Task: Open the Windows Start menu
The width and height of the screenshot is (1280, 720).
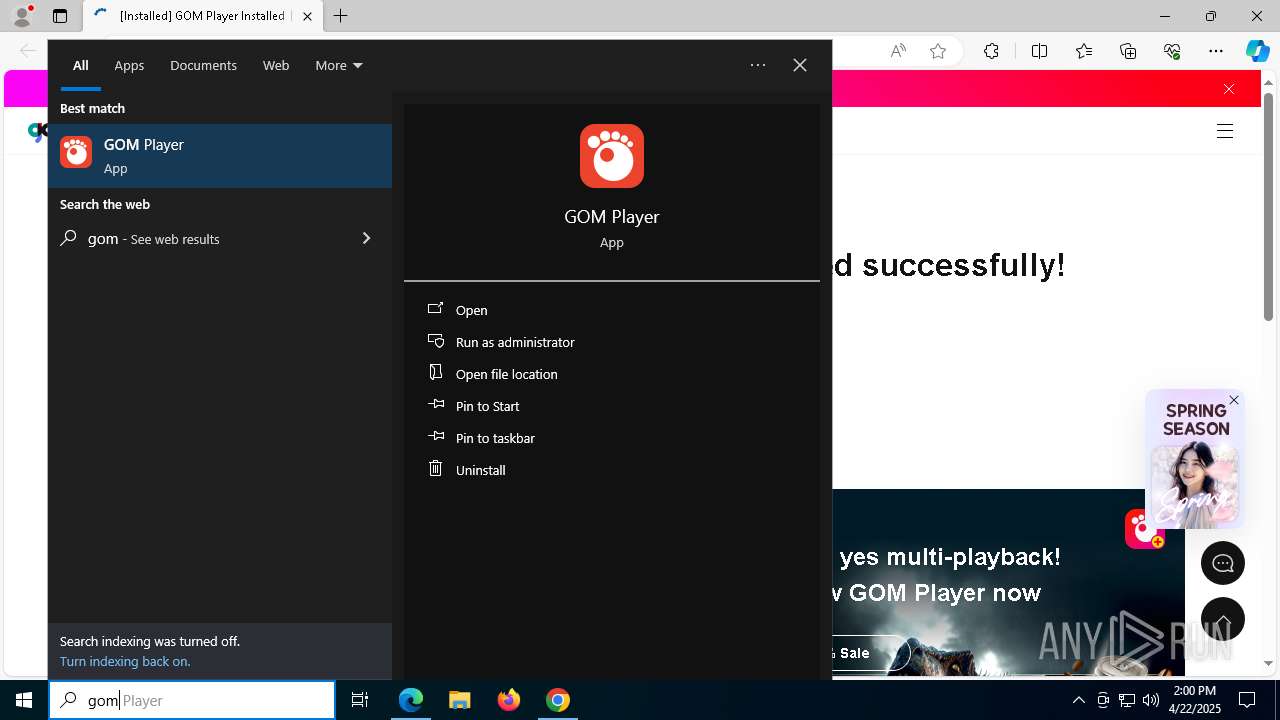Action: pos(24,700)
